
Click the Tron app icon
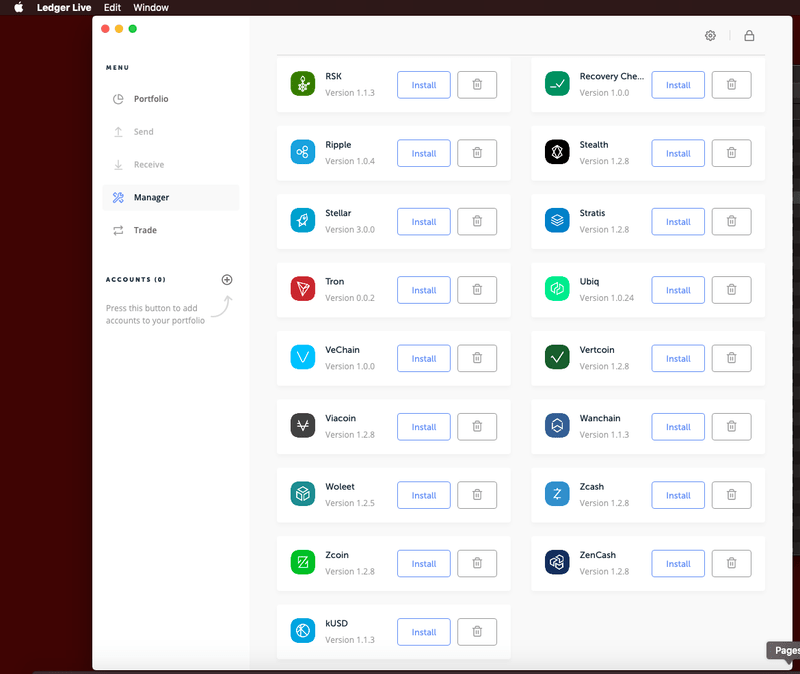pyautogui.click(x=302, y=289)
